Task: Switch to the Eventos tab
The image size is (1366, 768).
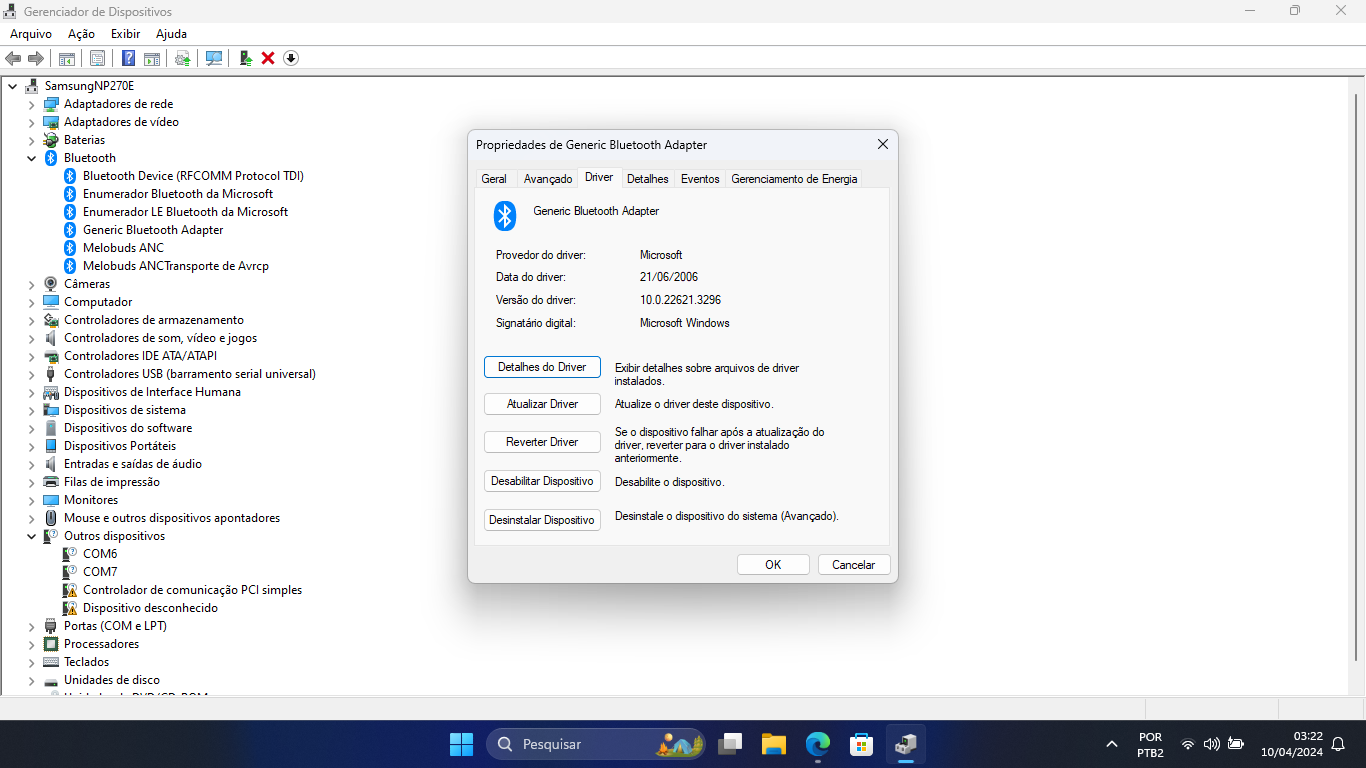Action: click(700, 179)
